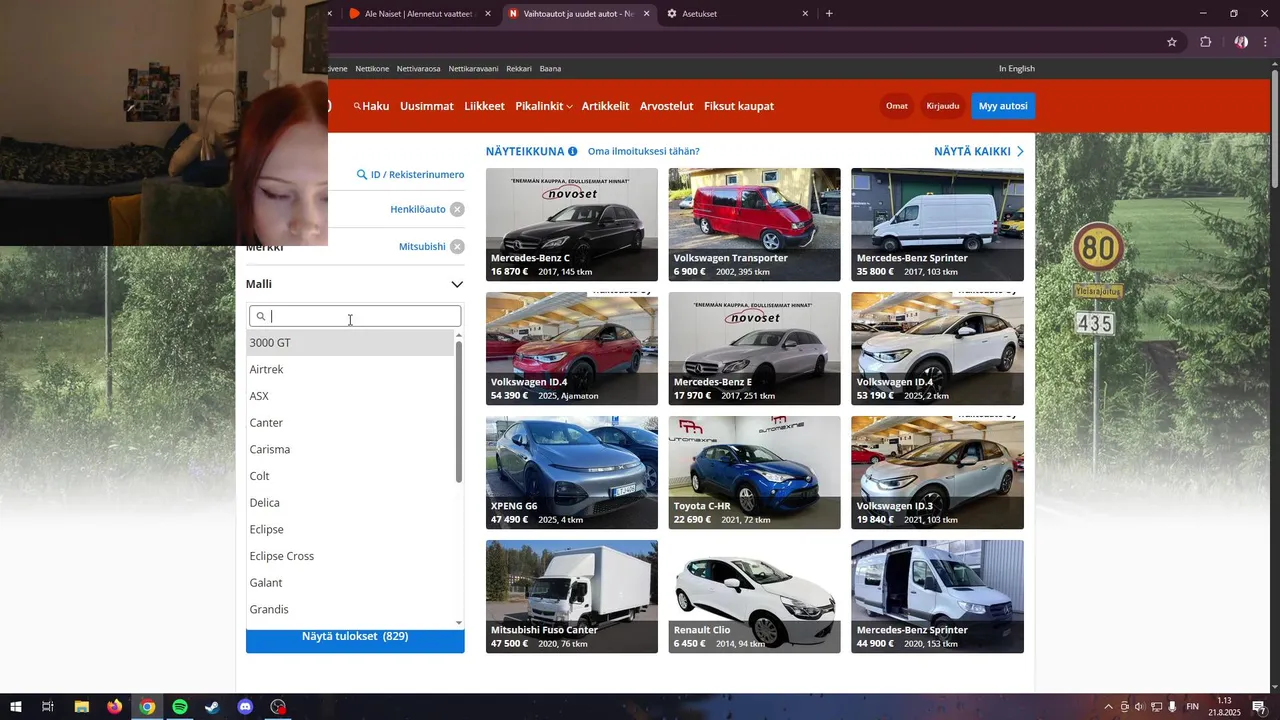Select 3000 GT from the model list
Viewport: 1280px width, 720px height.
click(351, 343)
